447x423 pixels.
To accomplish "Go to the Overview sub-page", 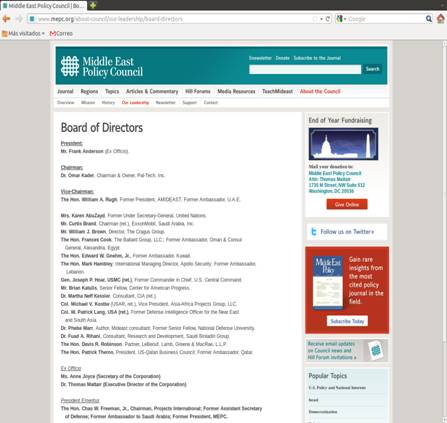I will point(66,103).
